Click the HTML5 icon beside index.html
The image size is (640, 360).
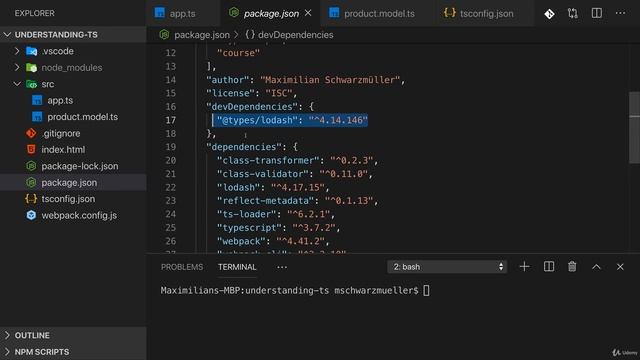point(31,149)
